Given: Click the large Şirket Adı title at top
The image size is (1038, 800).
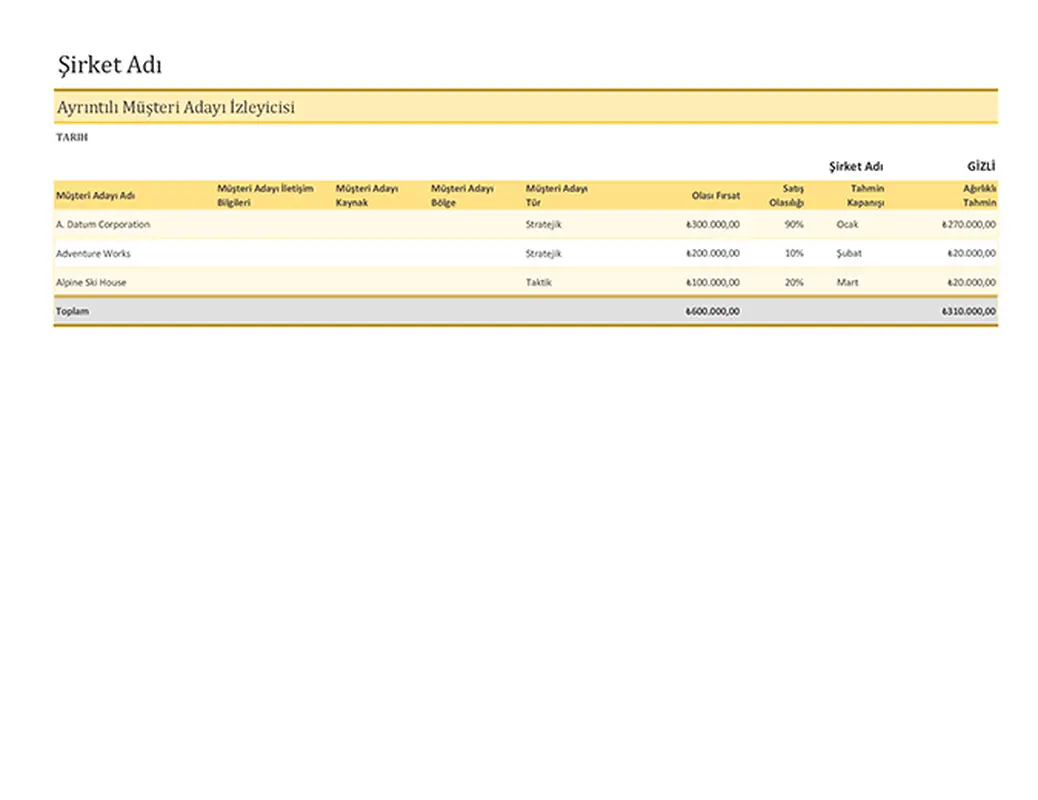Looking at the screenshot, I should click(x=109, y=66).
